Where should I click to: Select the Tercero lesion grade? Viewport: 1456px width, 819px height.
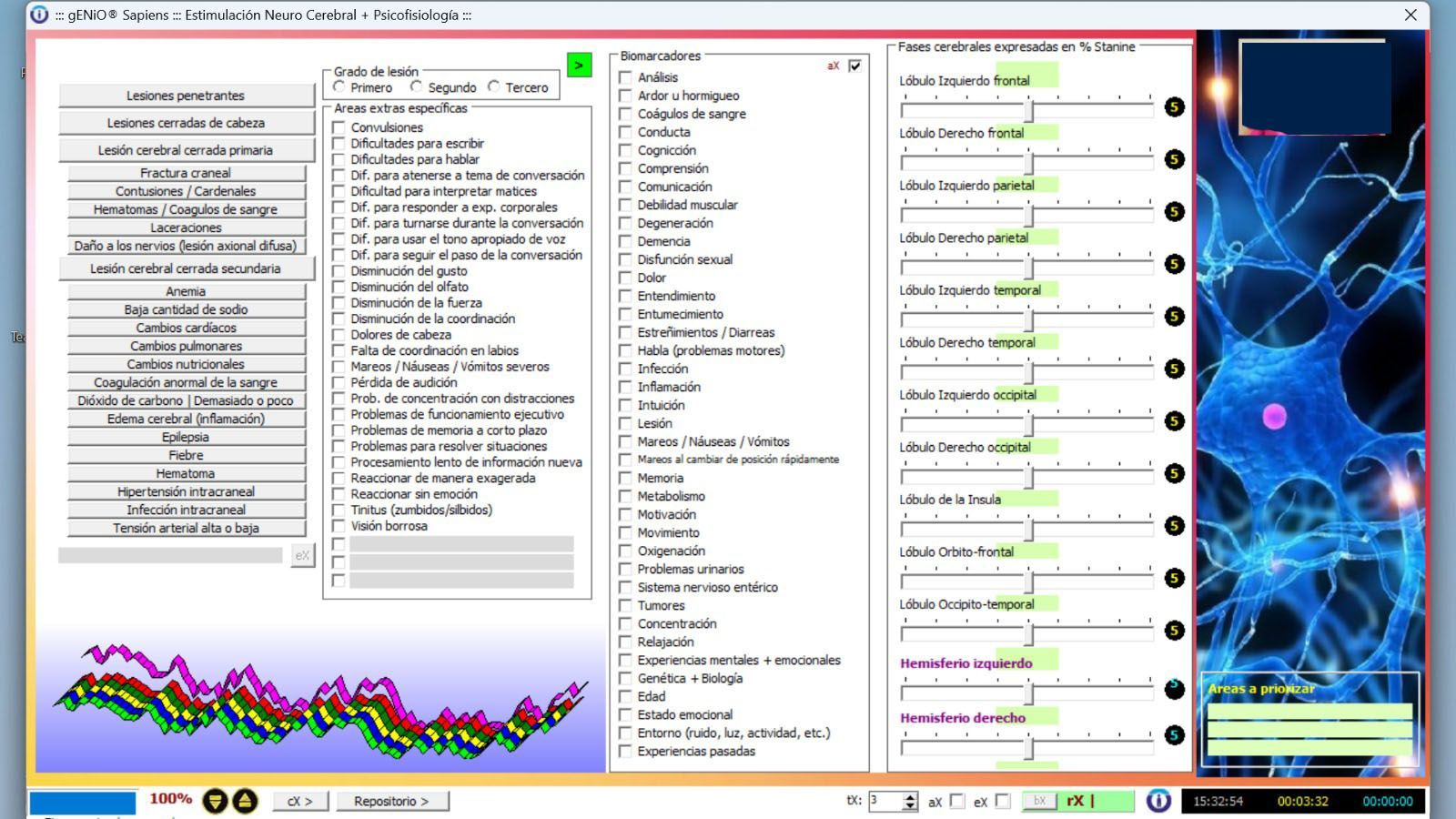click(494, 86)
